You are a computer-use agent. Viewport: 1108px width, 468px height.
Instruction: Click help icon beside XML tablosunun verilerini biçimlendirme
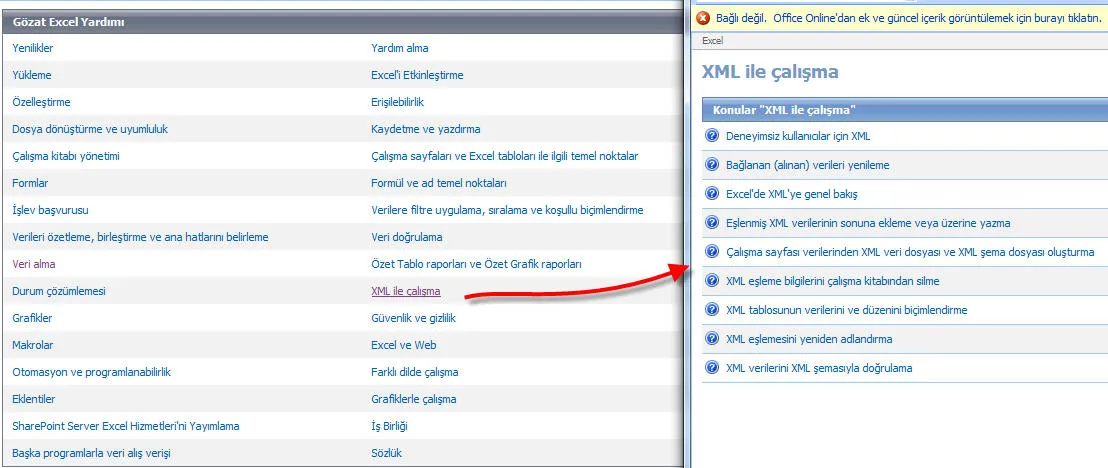click(712, 310)
